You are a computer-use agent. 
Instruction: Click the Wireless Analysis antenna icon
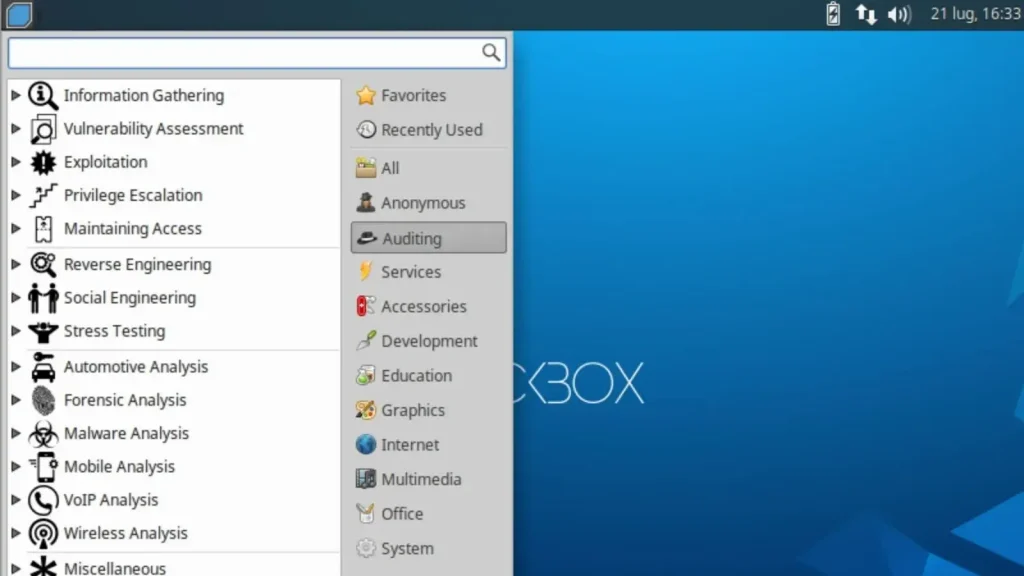[x=43, y=534]
